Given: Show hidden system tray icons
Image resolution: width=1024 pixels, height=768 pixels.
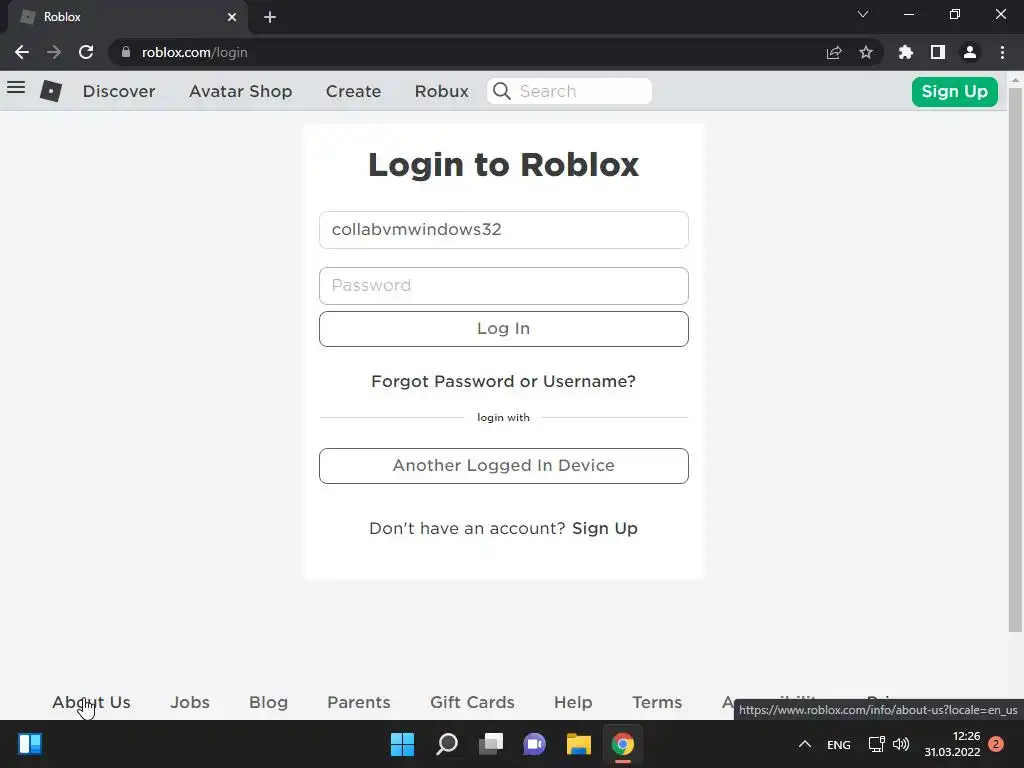Looking at the screenshot, I should (x=805, y=744).
